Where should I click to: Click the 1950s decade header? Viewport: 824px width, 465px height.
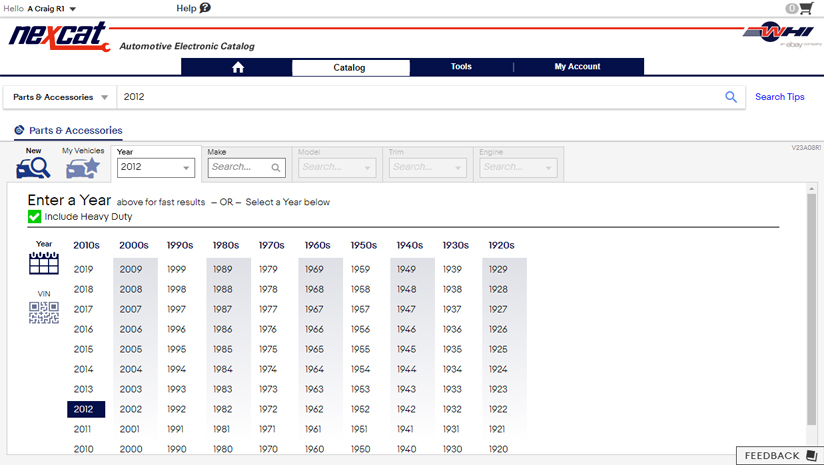click(x=364, y=245)
